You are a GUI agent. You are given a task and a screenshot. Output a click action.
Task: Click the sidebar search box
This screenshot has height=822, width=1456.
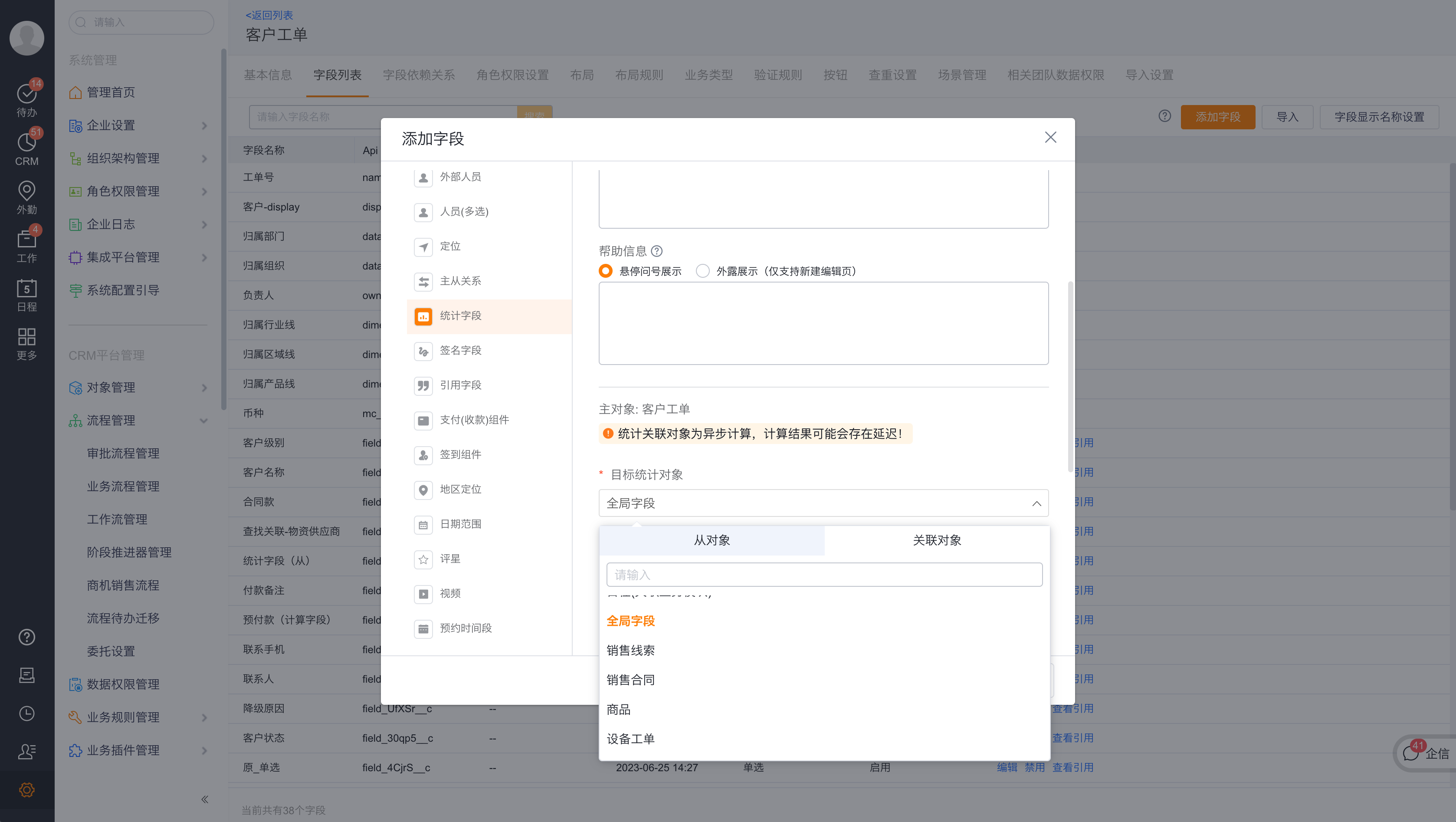tap(141, 23)
